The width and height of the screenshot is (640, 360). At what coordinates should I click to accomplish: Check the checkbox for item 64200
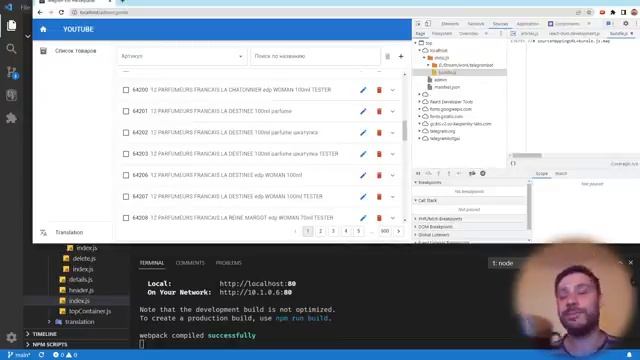(126, 90)
